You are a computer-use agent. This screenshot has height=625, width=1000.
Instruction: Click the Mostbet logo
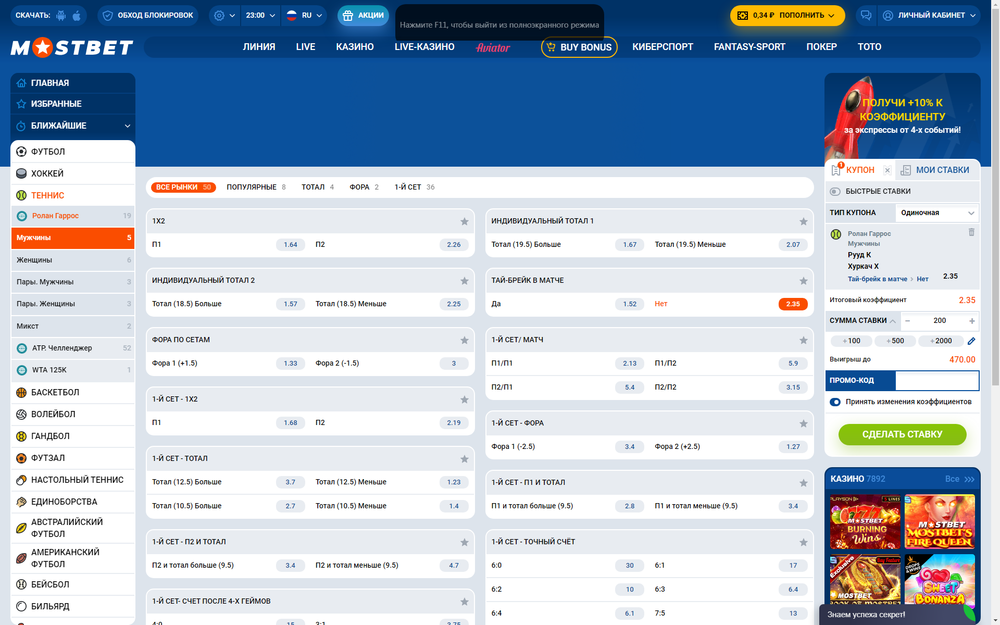72,47
